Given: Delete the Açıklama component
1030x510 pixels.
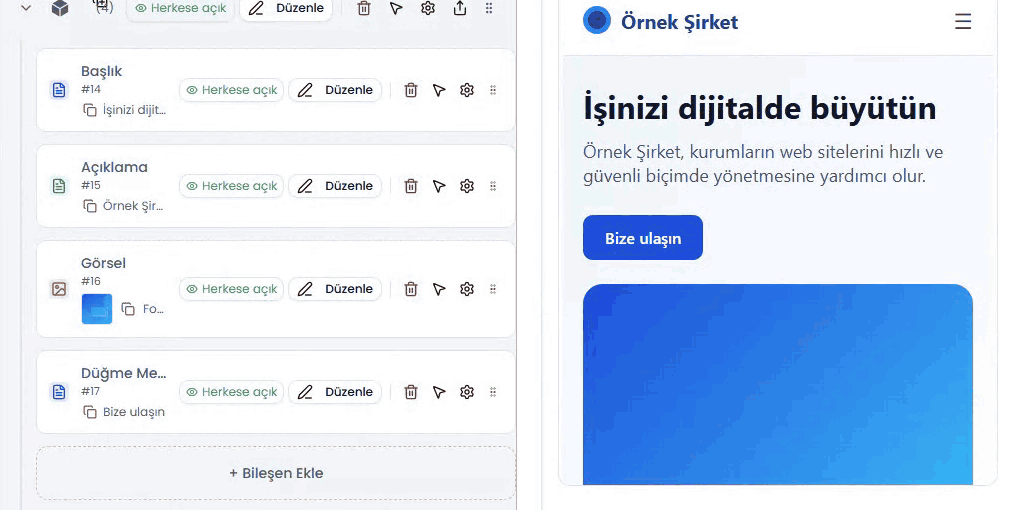Looking at the screenshot, I should tap(411, 186).
